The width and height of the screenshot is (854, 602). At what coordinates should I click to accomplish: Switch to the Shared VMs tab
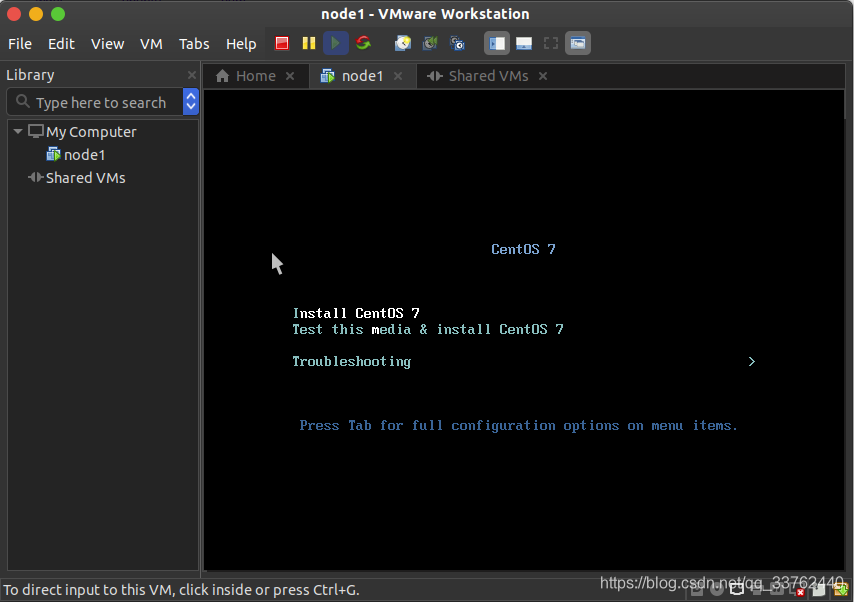(488, 76)
